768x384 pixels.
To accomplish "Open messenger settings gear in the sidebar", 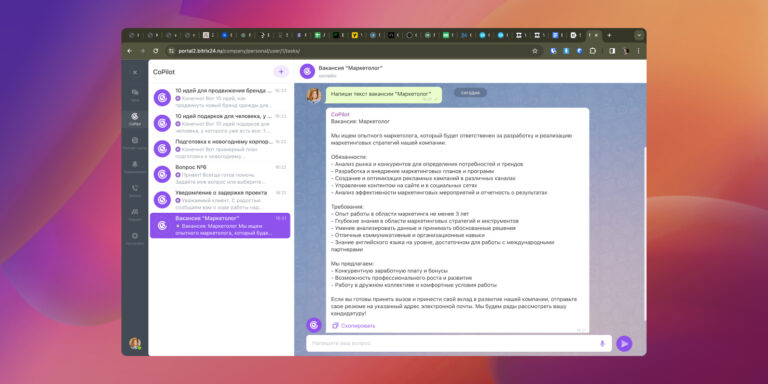I will pos(135,238).
